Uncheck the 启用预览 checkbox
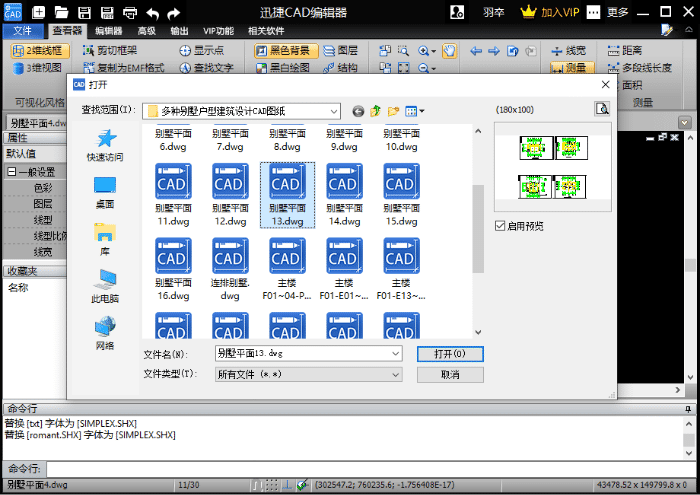This screenshot has height=495, width=700. click(500, 226)
